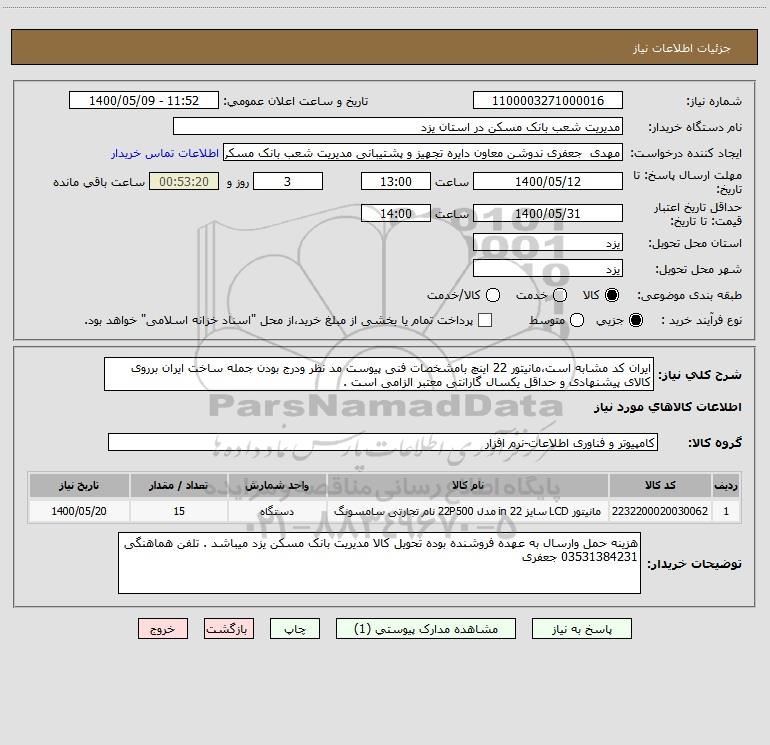Click the بازگشت back button
The height and width of the screenshot is (745, 770).
pyautogui.click(x=229, y=629)
